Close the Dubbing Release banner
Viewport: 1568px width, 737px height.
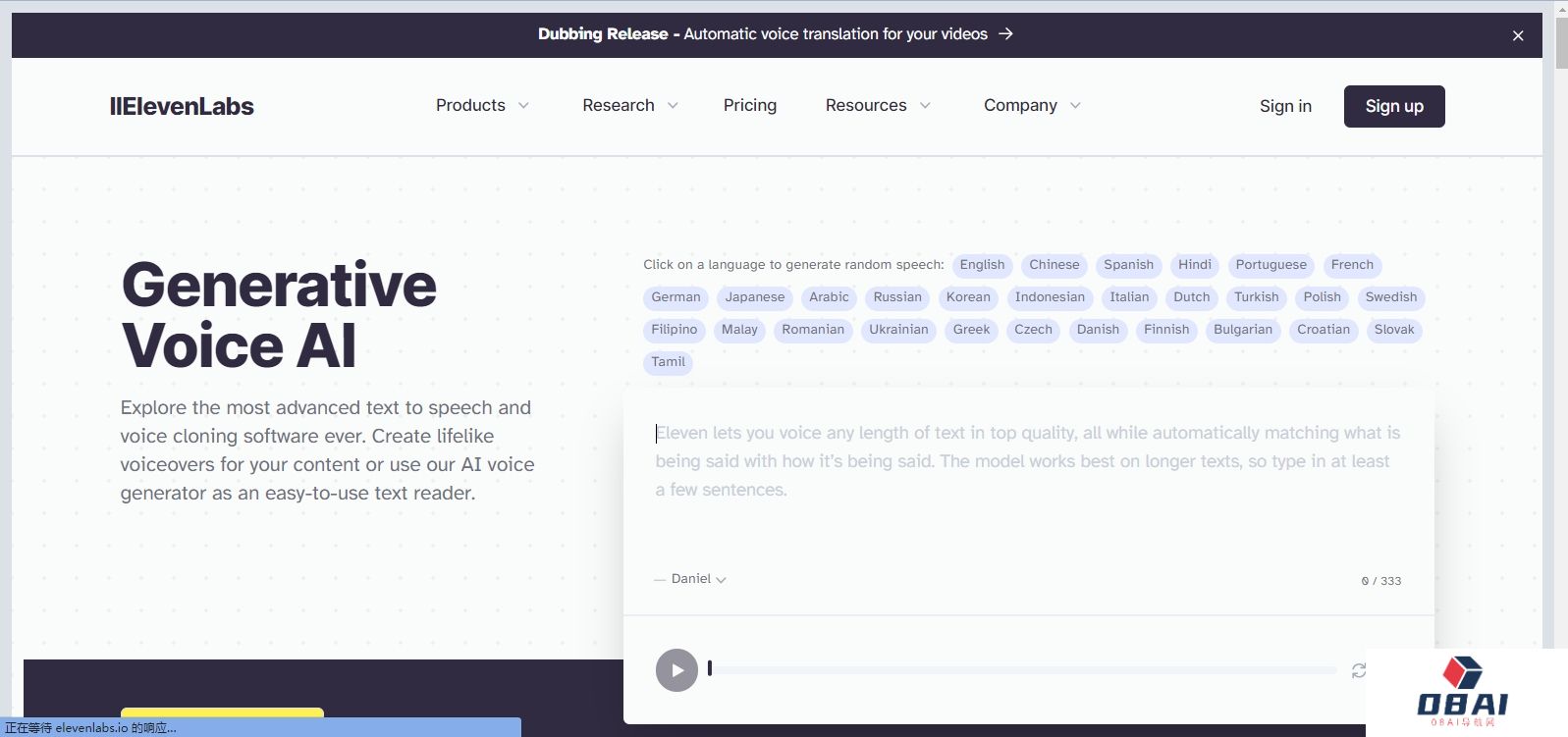point(1518,35)
